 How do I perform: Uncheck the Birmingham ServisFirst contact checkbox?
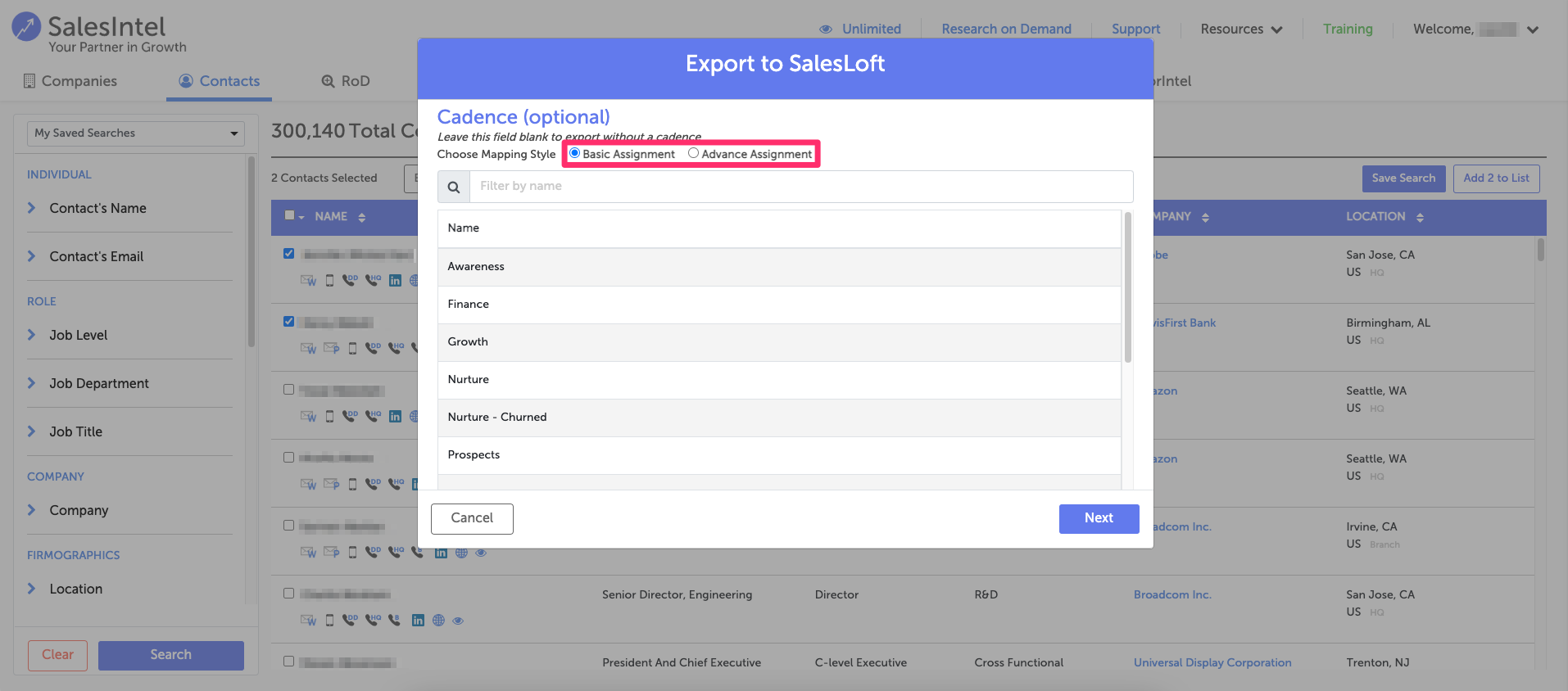[x=288, y=322]
